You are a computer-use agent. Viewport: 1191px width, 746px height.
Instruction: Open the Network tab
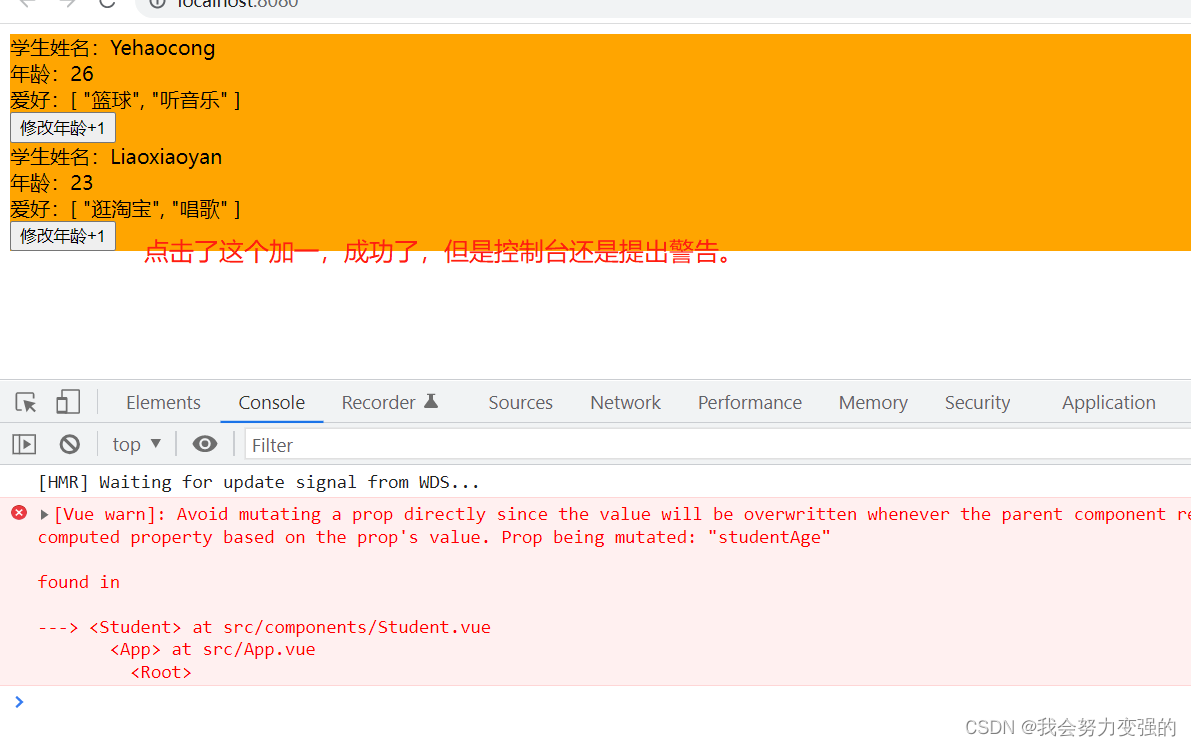click(x=625, y=403)
